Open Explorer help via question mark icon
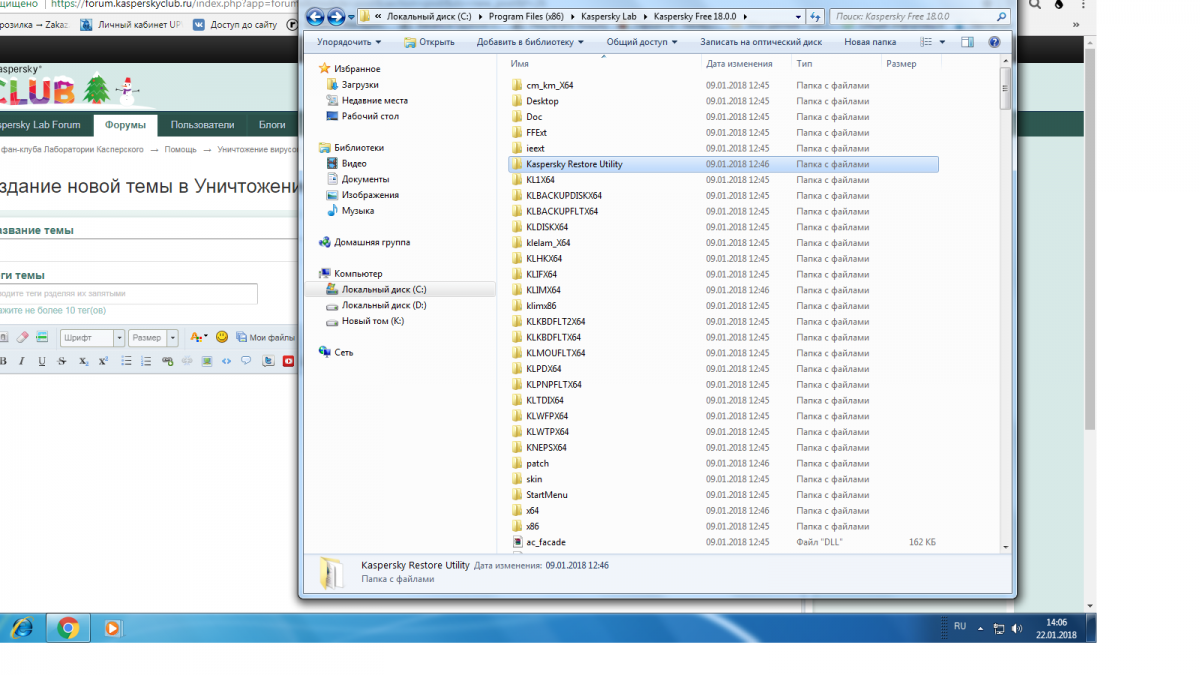The image size is (1200, 675). [994, 42]
